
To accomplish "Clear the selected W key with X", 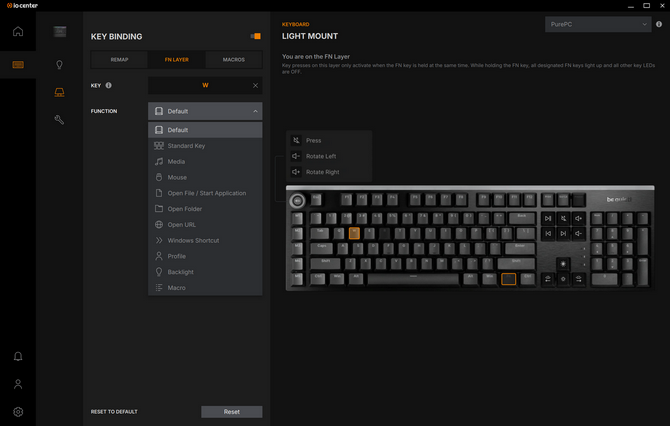I will coord(255,85).
